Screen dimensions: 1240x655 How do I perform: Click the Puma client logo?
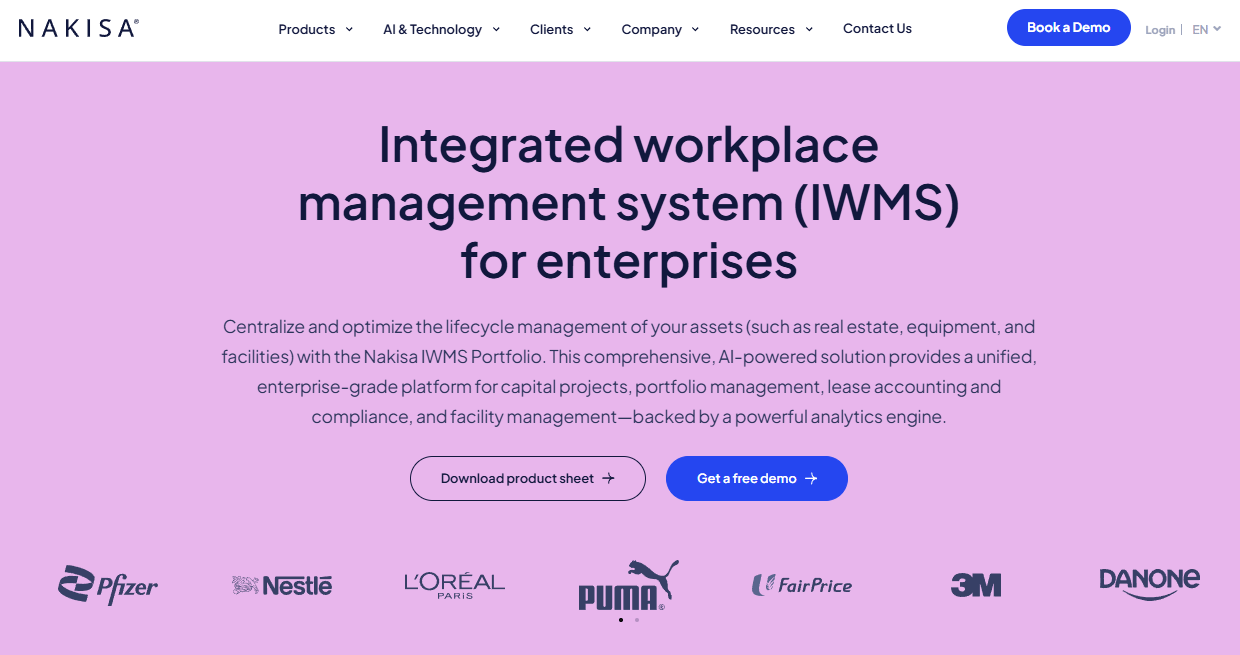[x=629, y=585]
